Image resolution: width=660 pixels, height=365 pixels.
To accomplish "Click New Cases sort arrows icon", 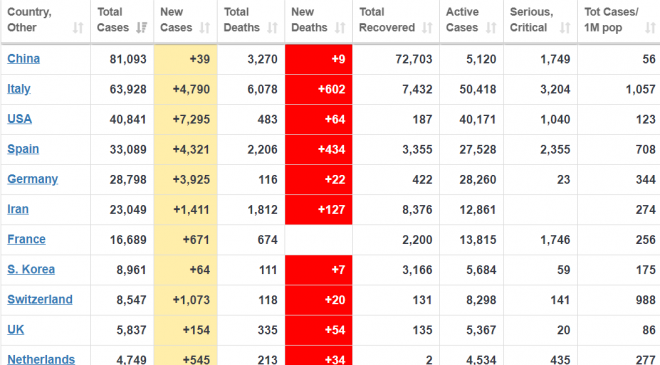I will pyautogui.click(x=205, y=28).
